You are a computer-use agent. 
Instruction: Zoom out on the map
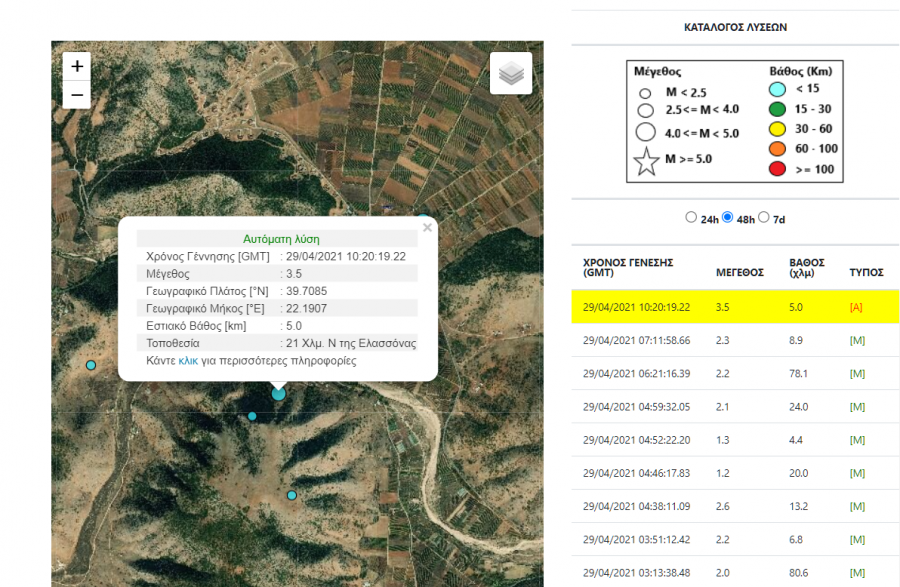pyautogui.click(x=77, y=96)
